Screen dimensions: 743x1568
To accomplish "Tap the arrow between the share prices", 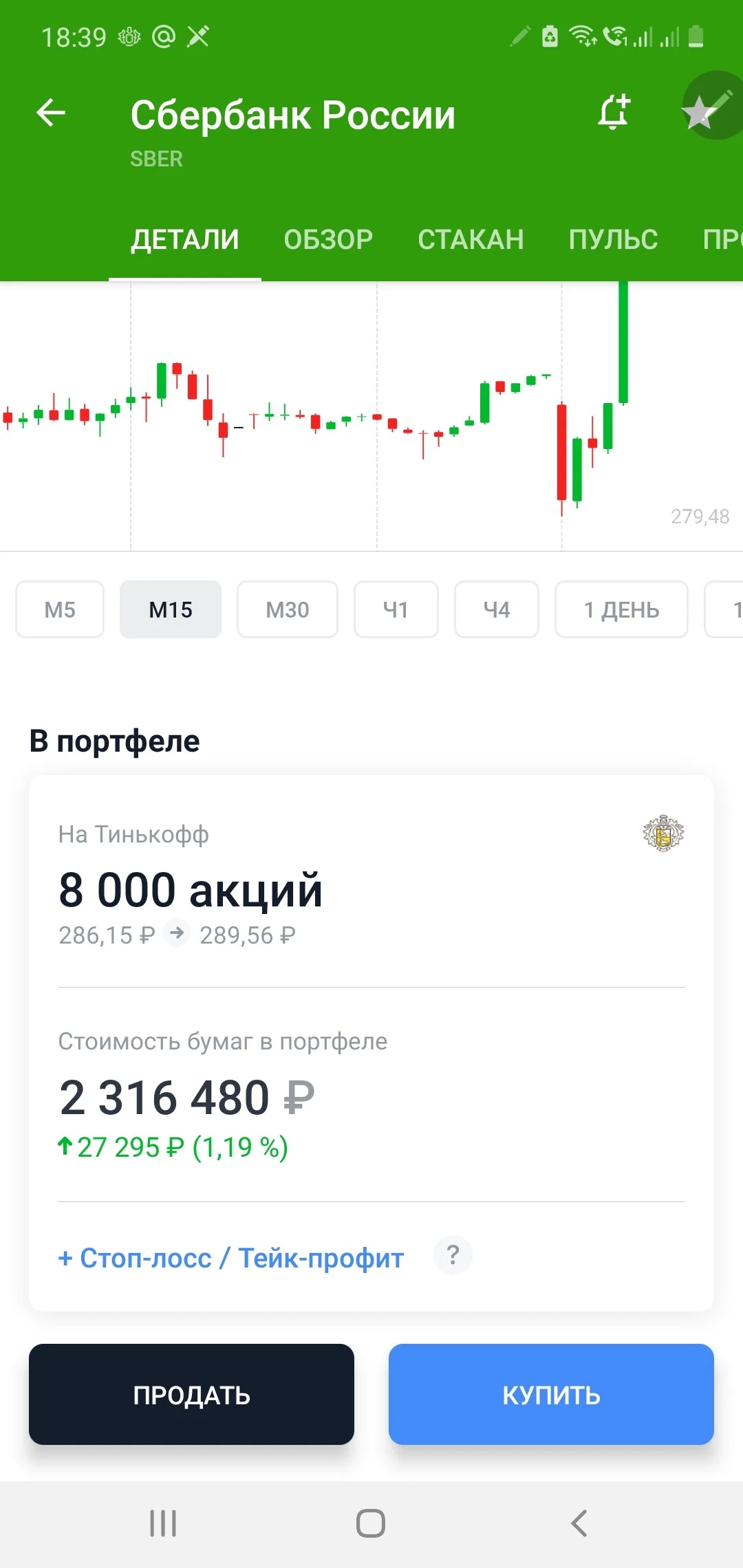I will click(x=177, y=933).
